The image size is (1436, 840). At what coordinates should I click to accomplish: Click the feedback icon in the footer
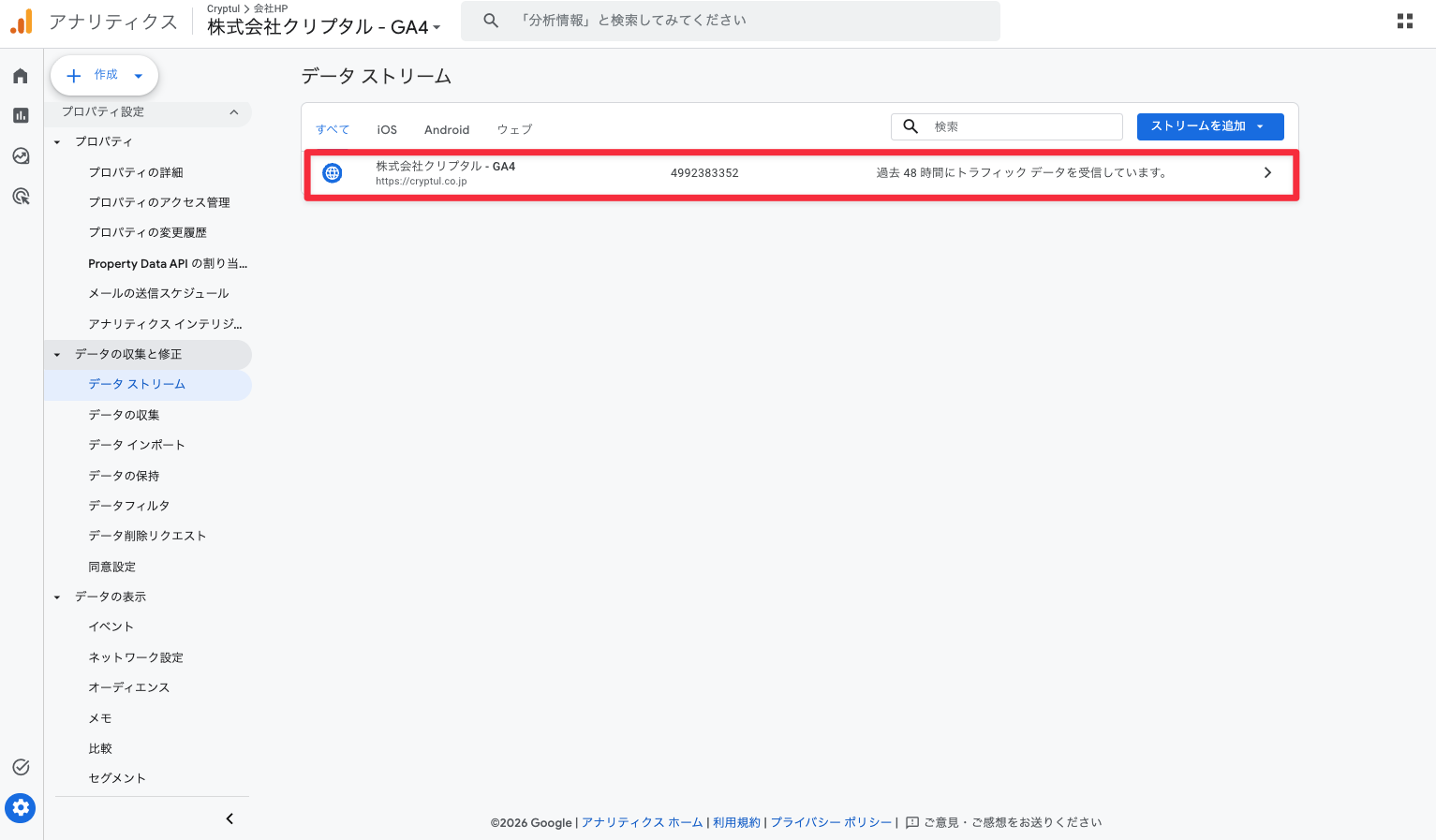click(912, 823)
